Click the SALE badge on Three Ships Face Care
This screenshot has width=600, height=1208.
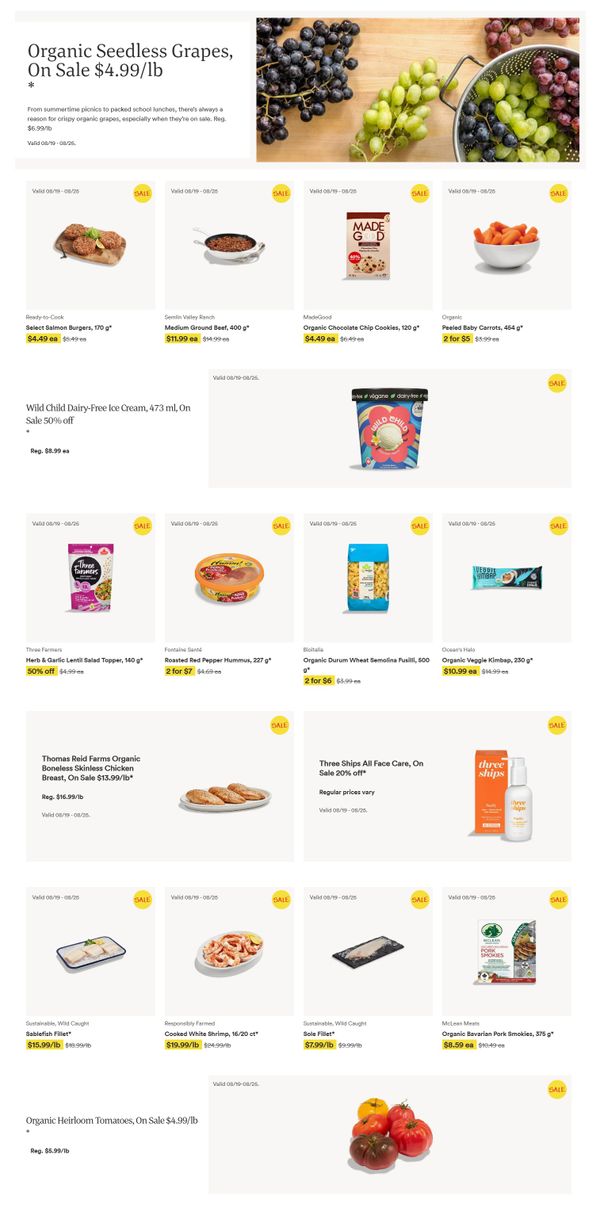557,725
